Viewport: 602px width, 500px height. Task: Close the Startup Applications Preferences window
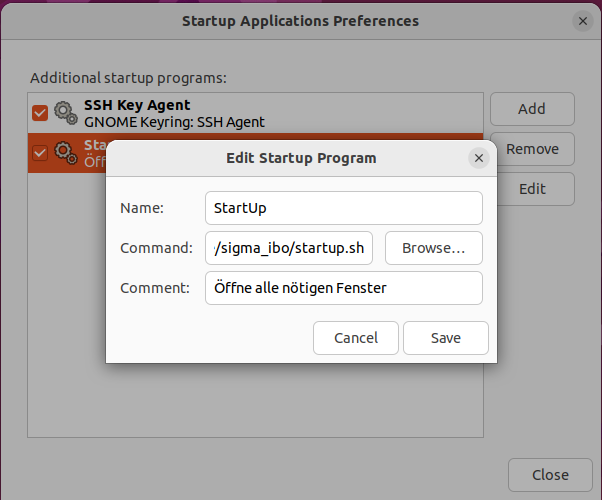tap(583, 21)
